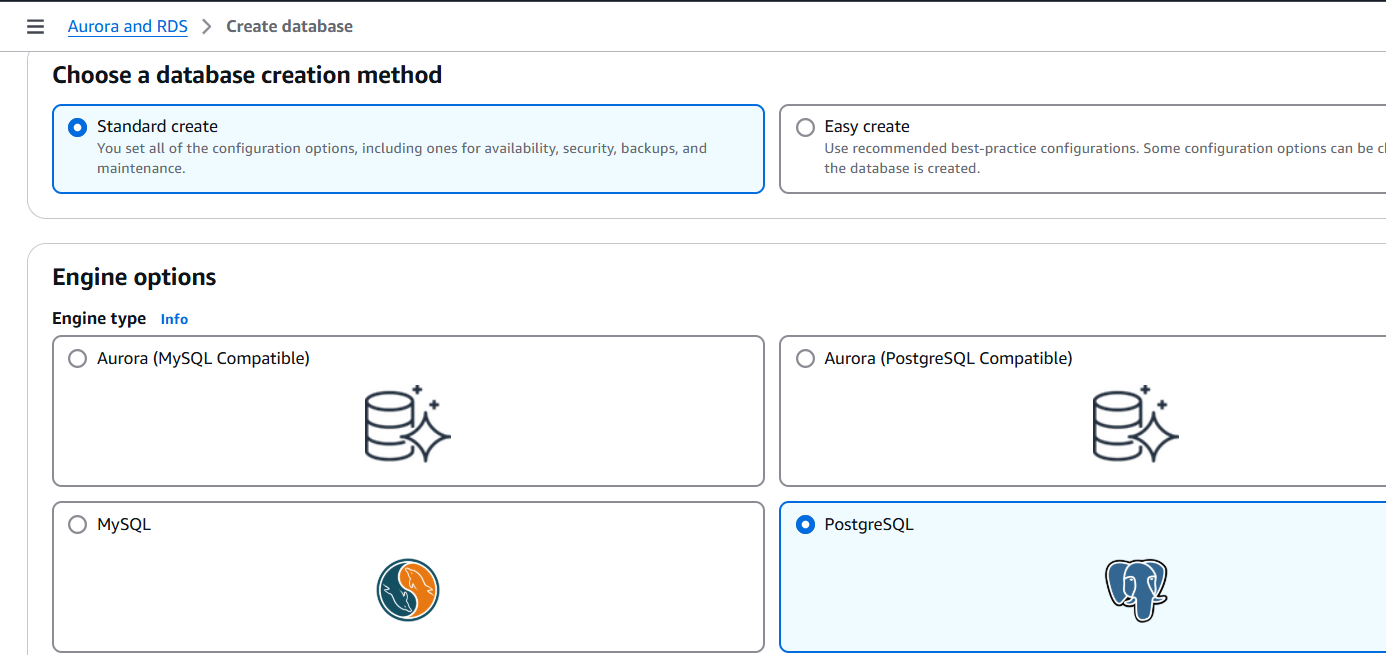Choose the Aurora (PostgreSQL Compatible) engine radio
Viewport: 1386px width, 655px height.
(x=805, y=359)
